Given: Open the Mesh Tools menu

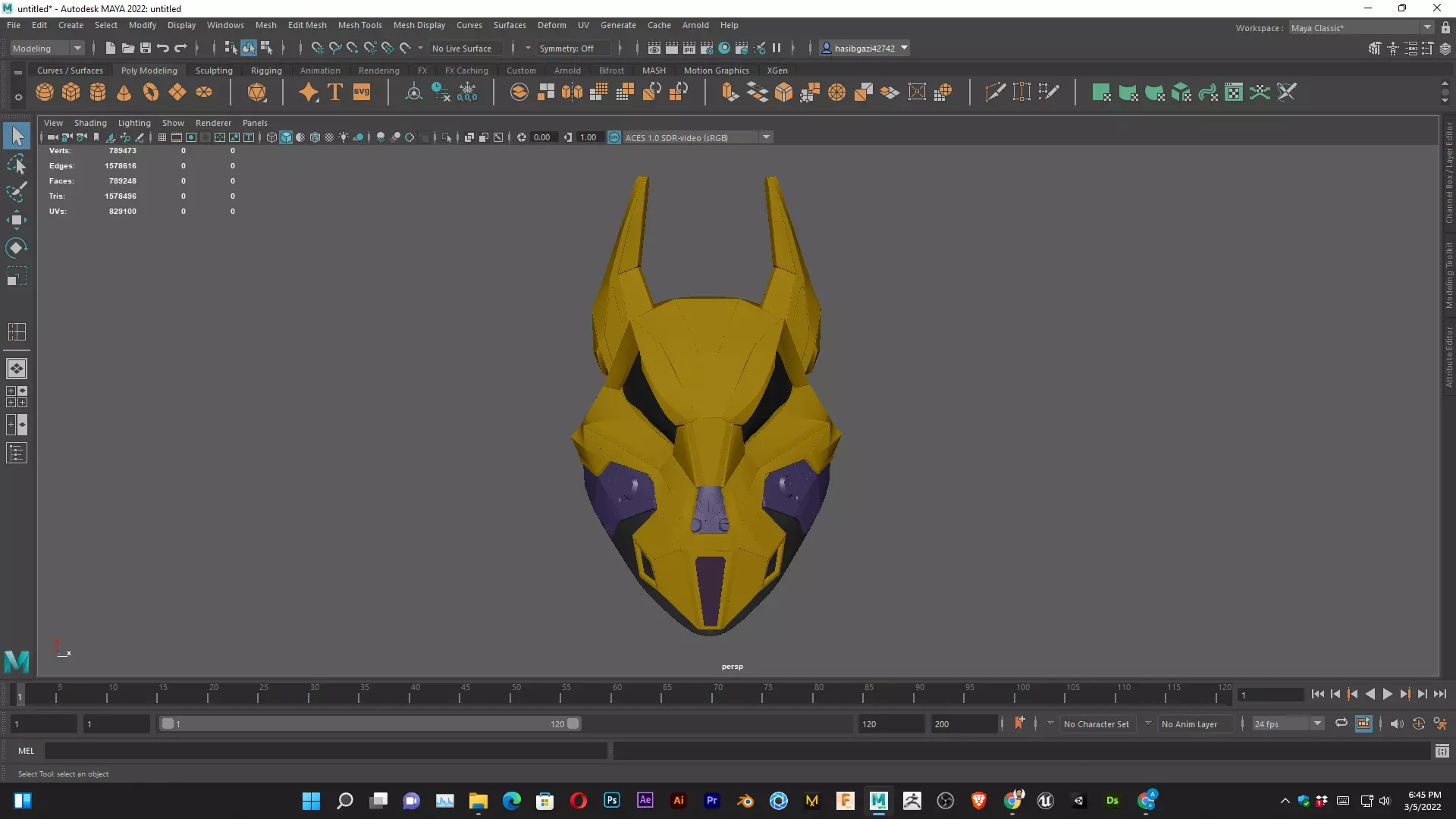Looking at the screenshot, I should click(359, 25).
